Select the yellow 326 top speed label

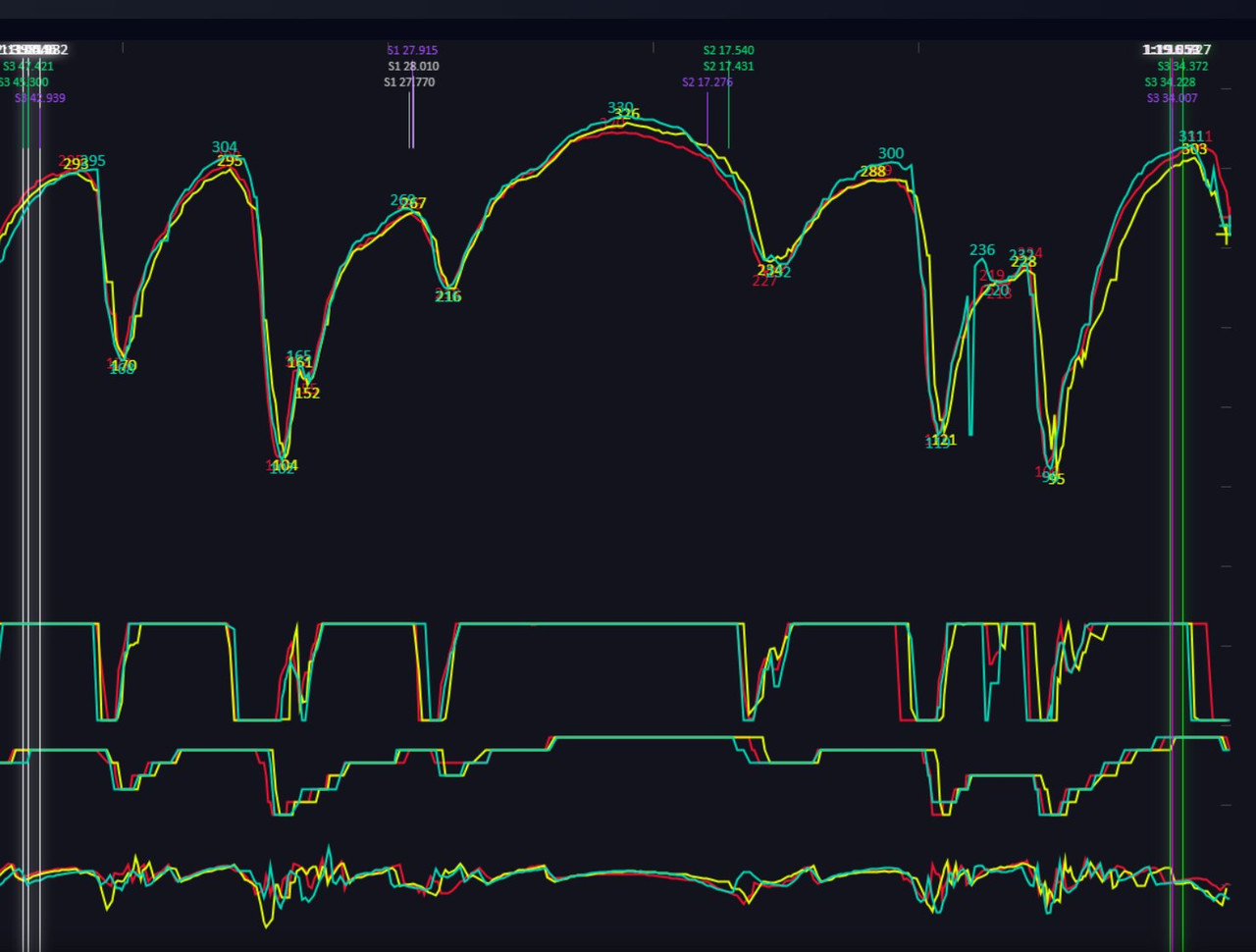627,114
